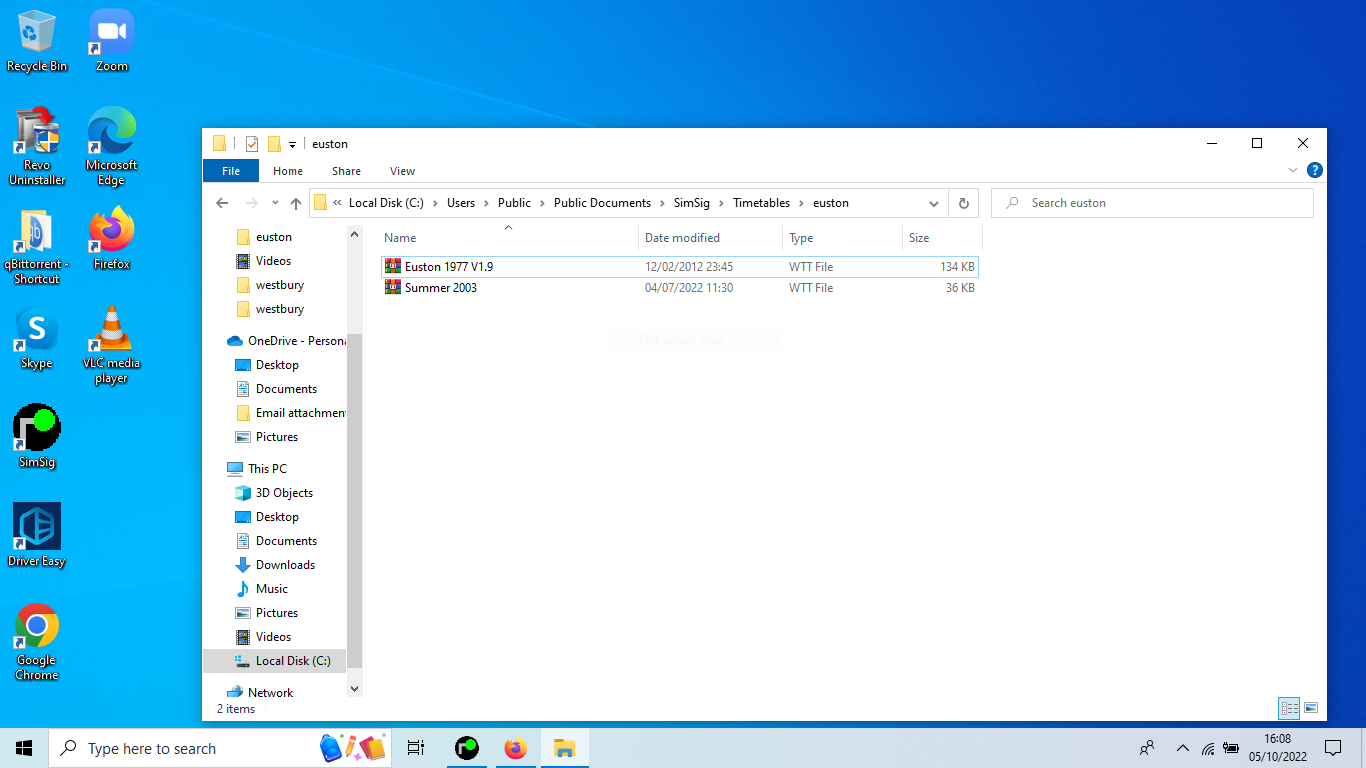Click the File Explorer taskbar icon
The width and height of the screenshot is (1366, 768).
coord(565,748)
